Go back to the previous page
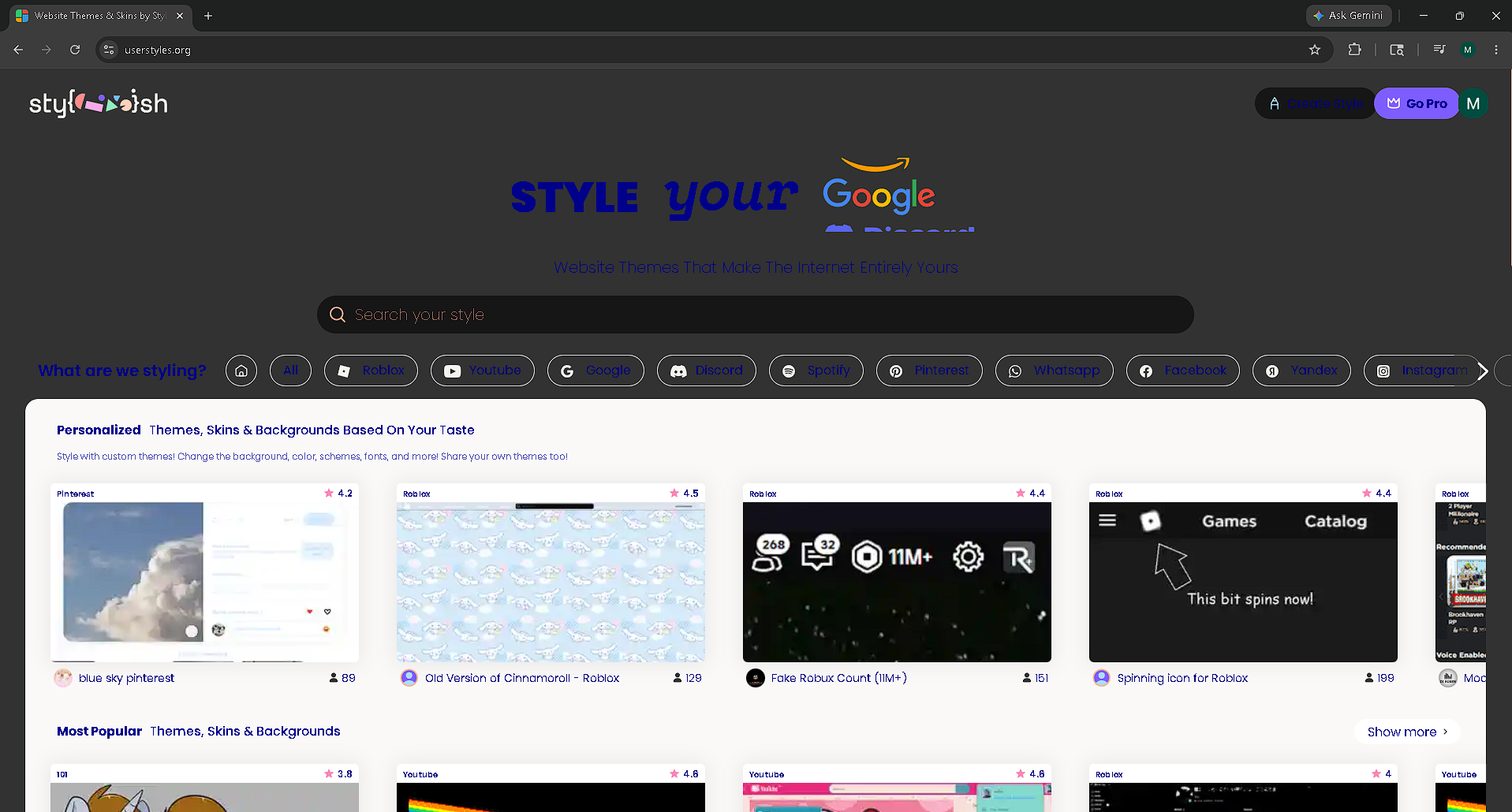The height and width of the screenshot is (812, 1512). point(18,50)
